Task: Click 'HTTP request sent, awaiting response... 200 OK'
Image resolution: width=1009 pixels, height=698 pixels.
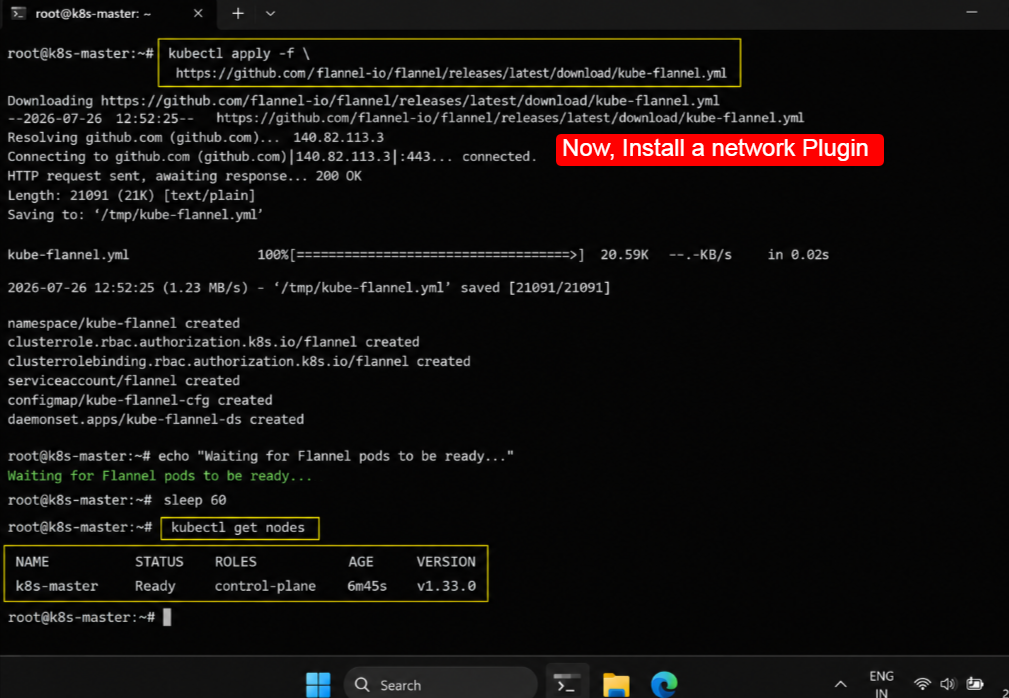Action: click(185, 176)
